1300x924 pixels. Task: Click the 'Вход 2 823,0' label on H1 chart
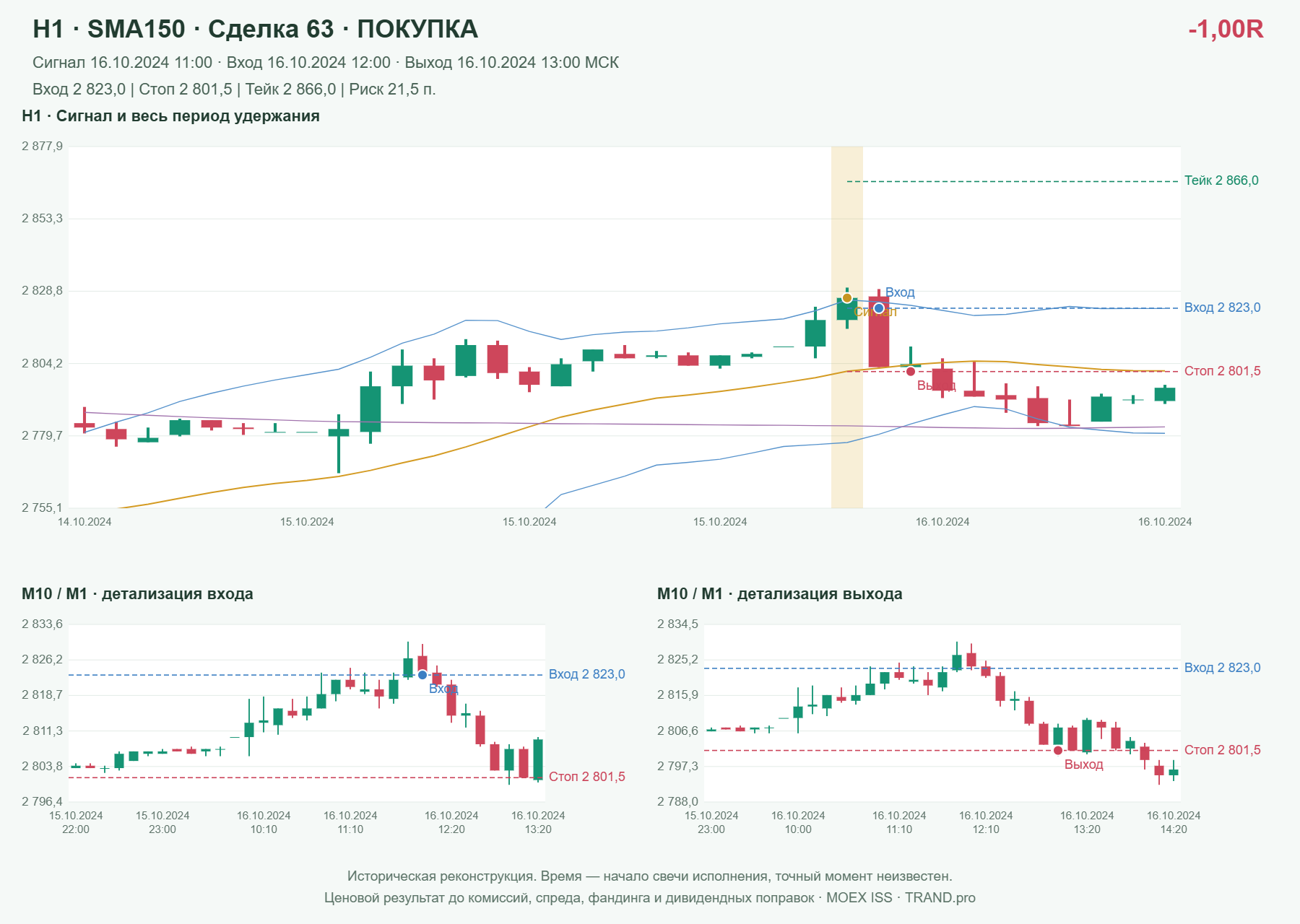[x=1222, y=308]
